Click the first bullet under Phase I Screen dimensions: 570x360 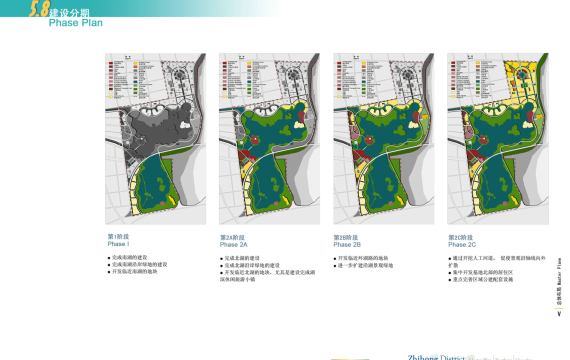point(128,257)
